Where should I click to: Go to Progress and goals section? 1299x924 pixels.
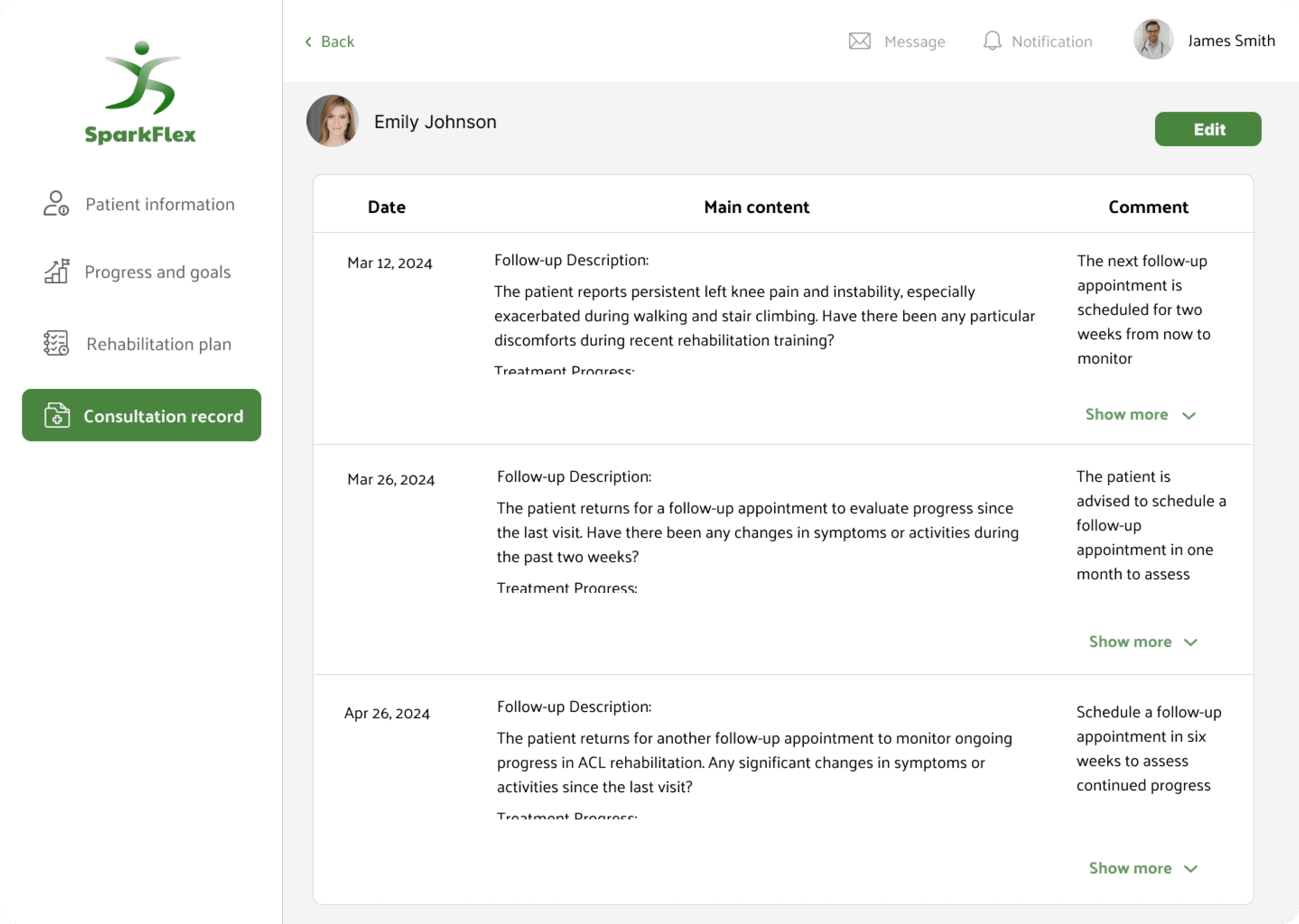click(x=157, y=272)
